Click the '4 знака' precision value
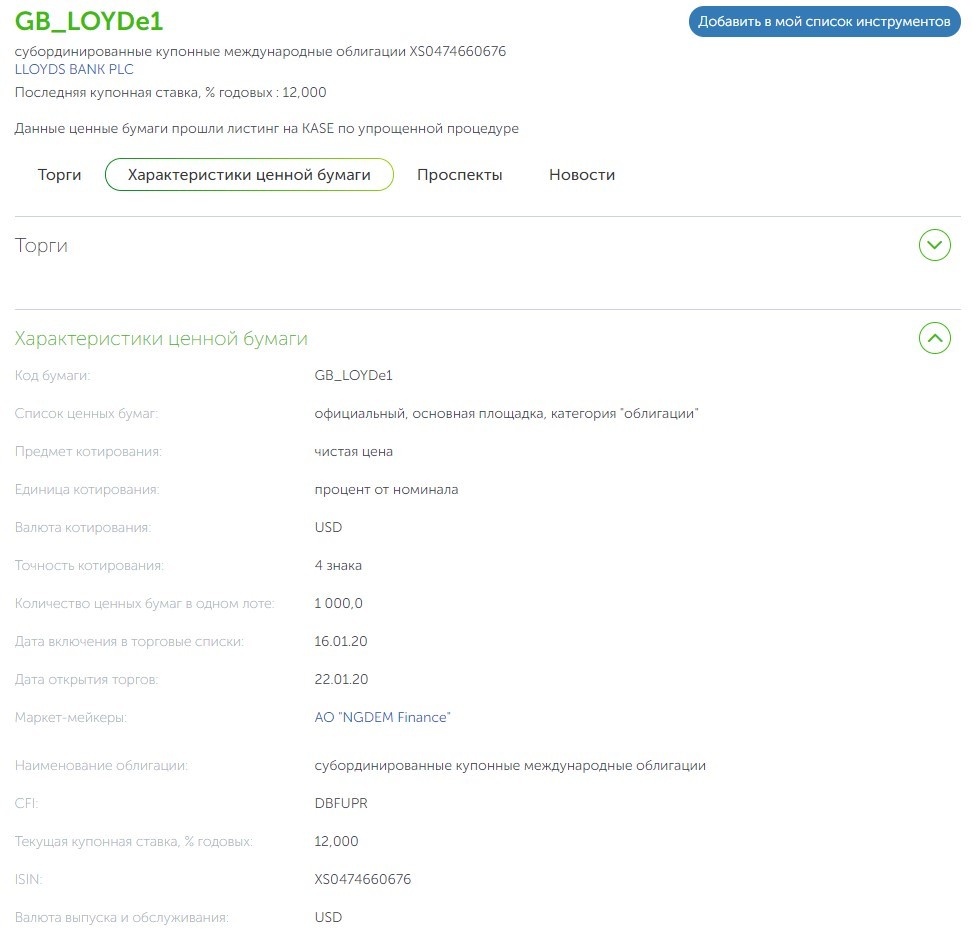972x938 pixels. coord(338,566)
